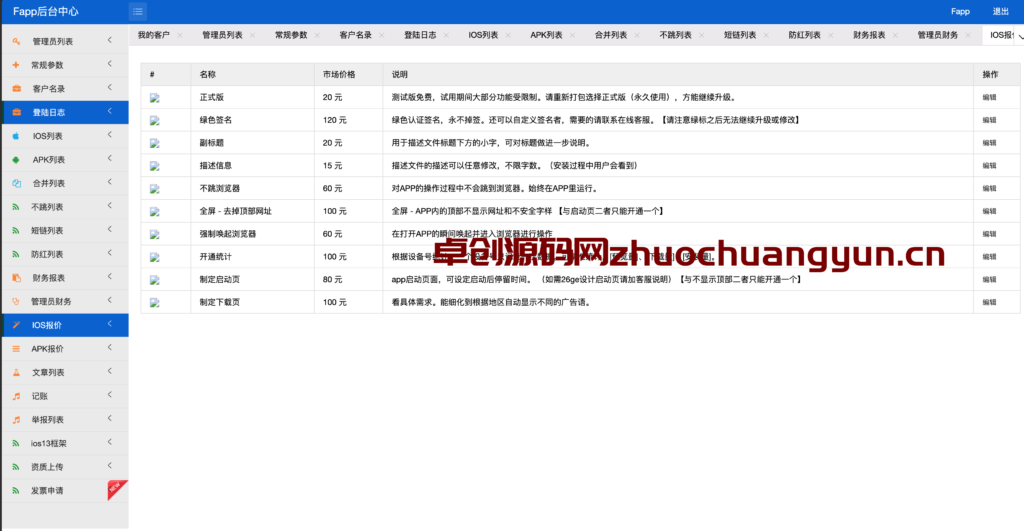This screenshot has height=531, width=1024.
Task: Click the IOS报价 pencil icon
Action: tap(16, 325)
